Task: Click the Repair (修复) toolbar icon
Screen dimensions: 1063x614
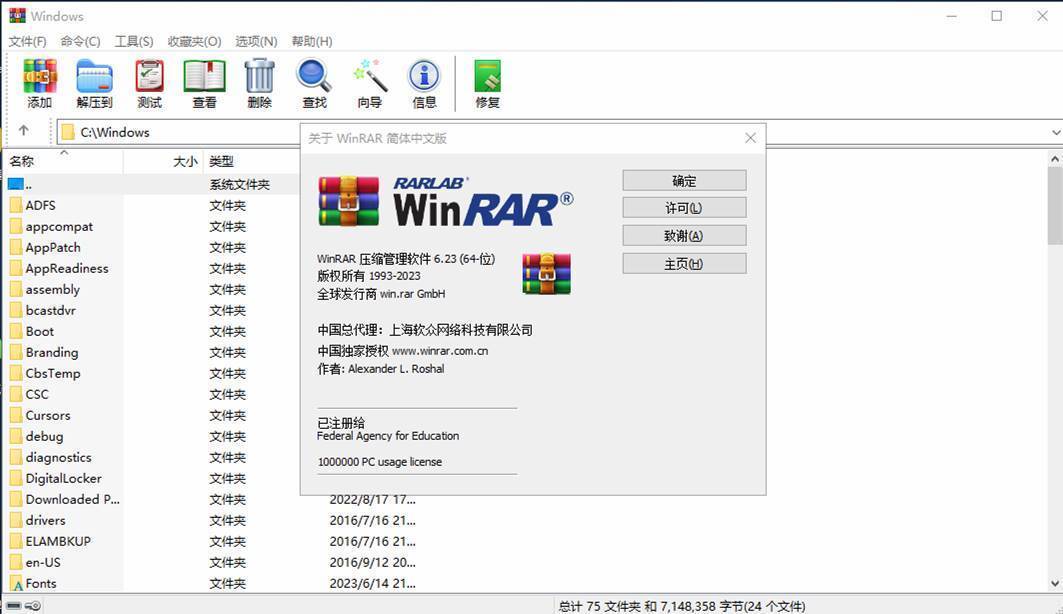Action: coord(487,83)
